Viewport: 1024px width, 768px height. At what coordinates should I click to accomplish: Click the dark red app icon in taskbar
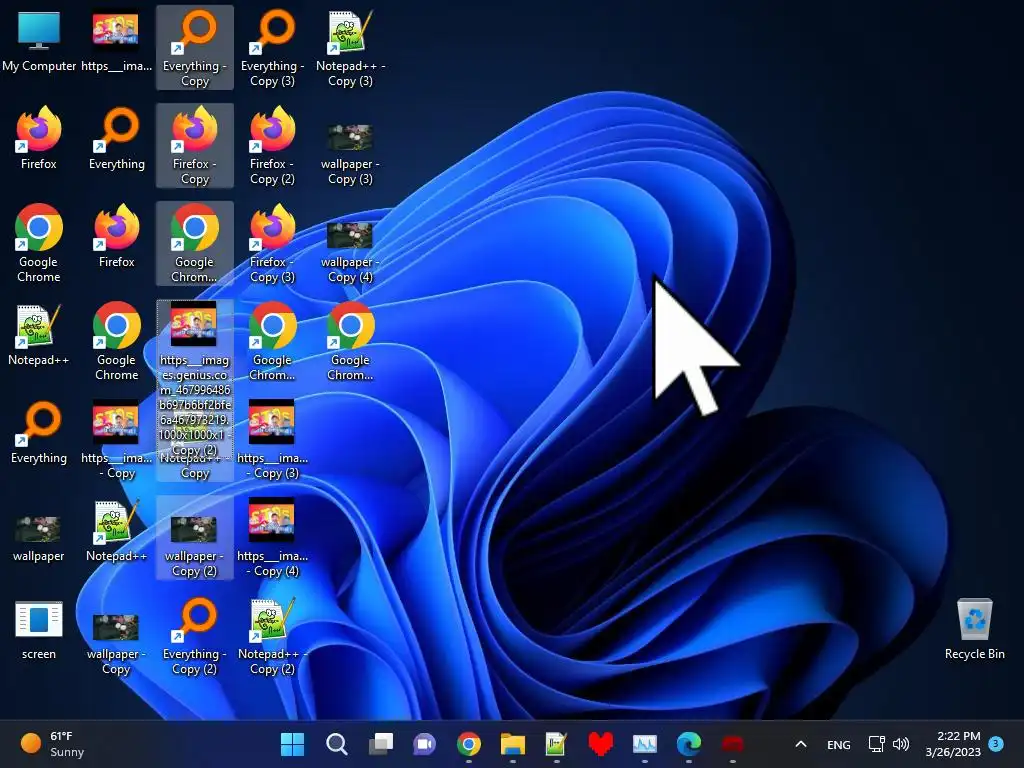(733, 744)
